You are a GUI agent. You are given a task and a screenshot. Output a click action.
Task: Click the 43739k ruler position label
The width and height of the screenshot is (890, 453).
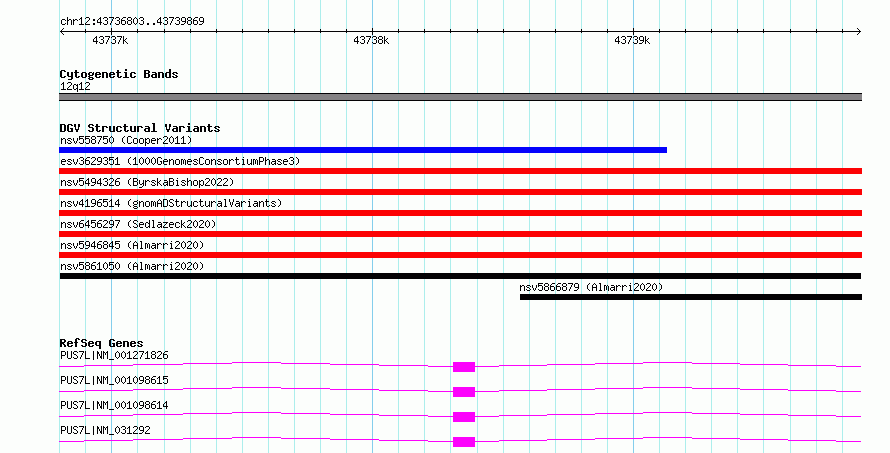[632, 41]
